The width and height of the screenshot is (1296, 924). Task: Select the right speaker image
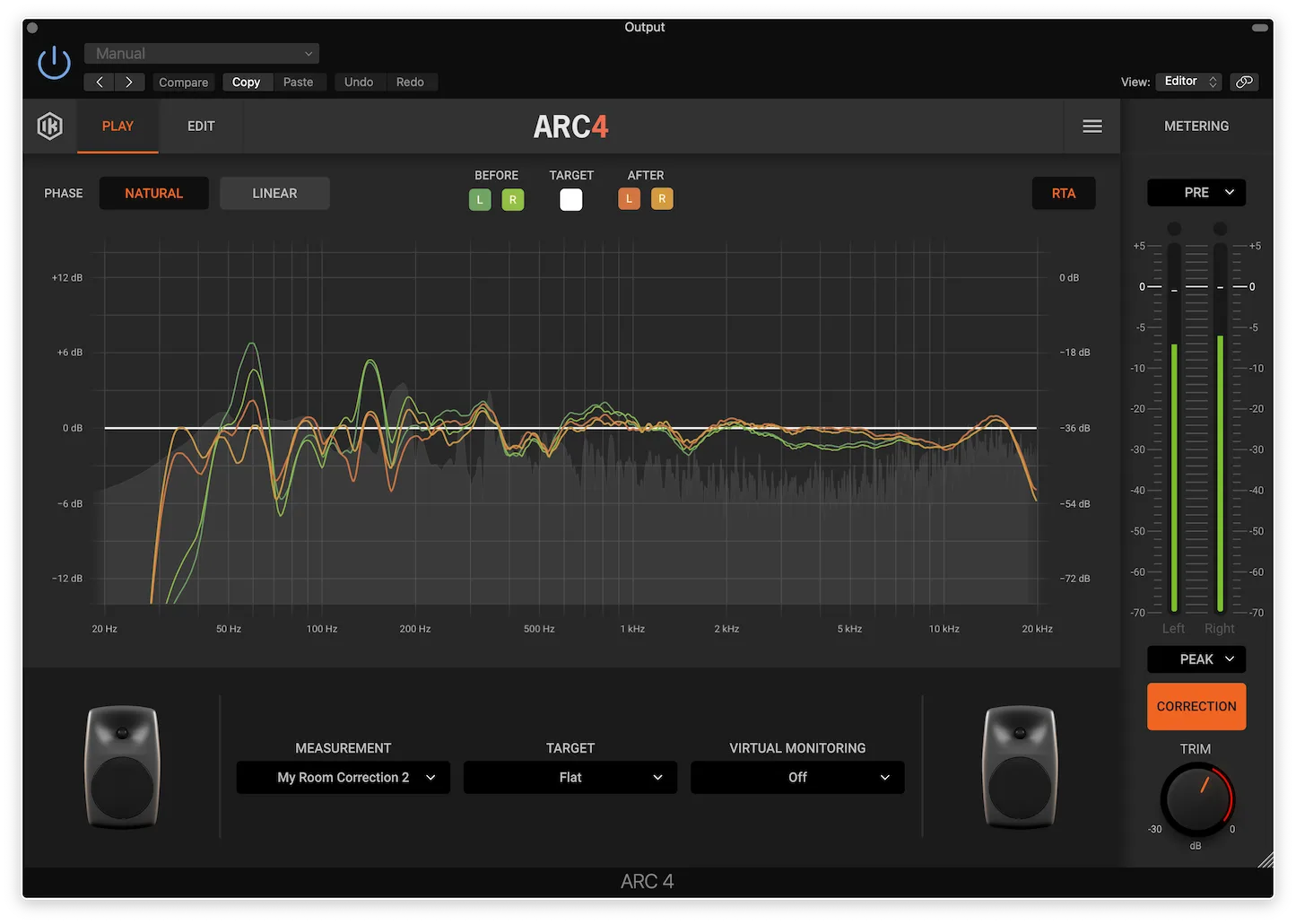1020,767
